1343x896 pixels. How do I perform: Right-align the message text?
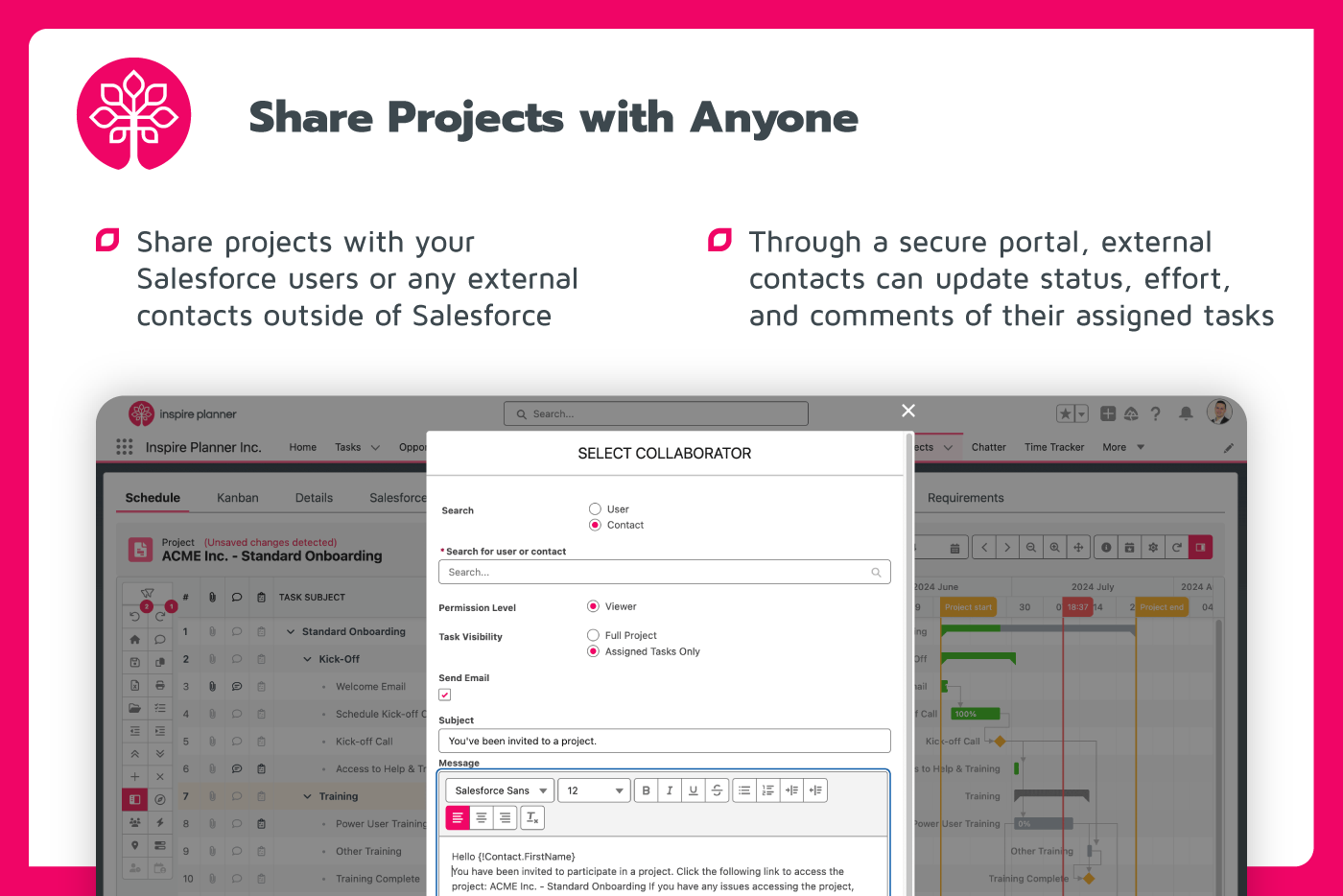[505, 818]
